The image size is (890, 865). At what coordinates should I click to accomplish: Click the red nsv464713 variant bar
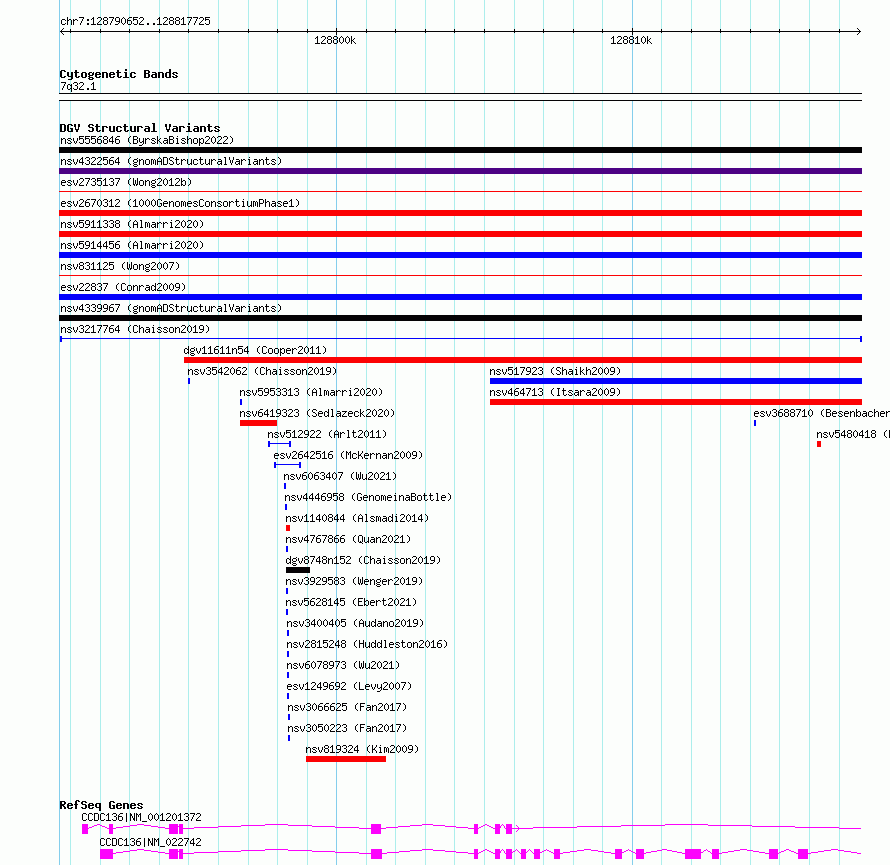675,402
